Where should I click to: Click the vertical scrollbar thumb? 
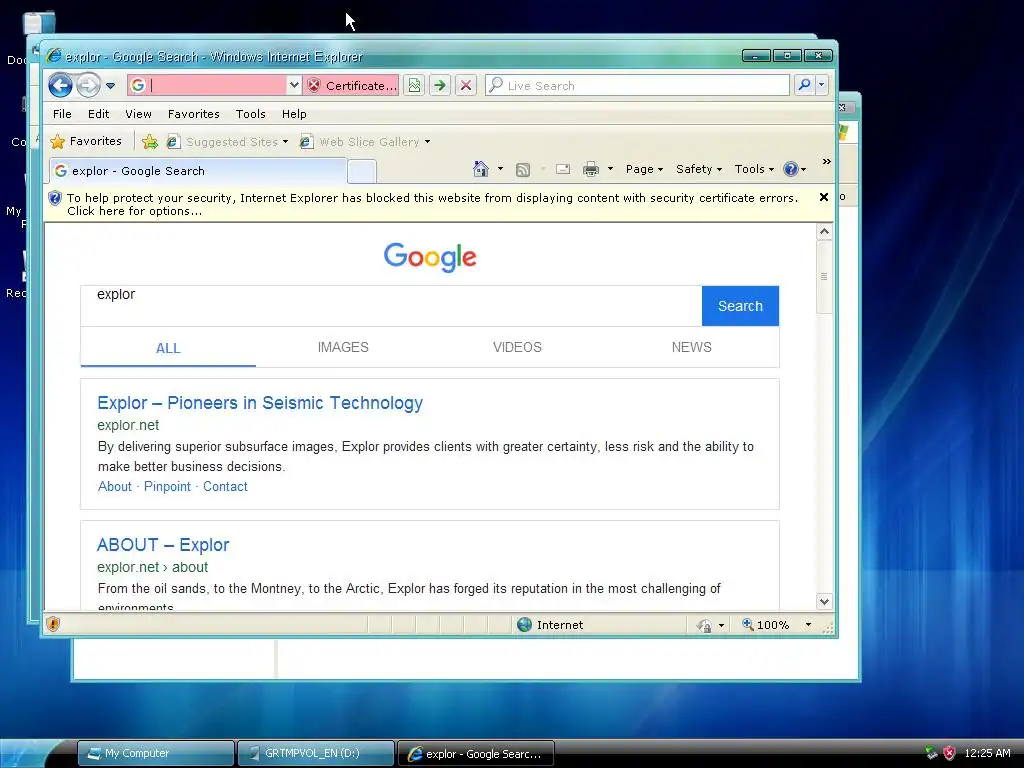coord(824,276)
